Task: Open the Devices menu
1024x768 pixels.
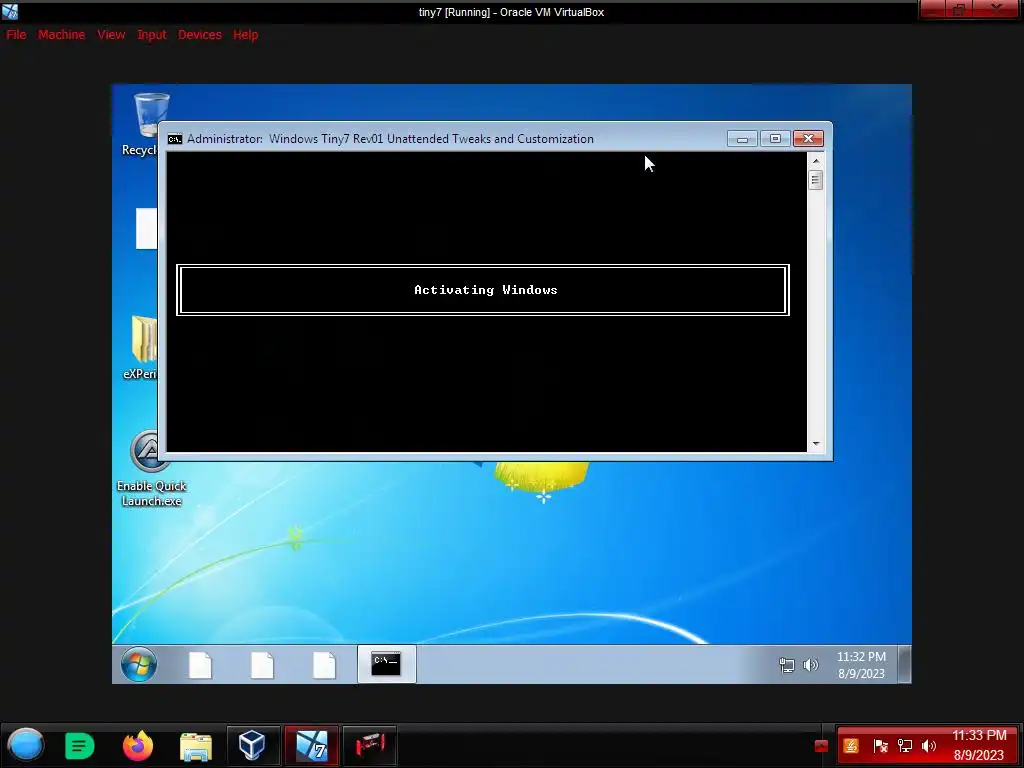Action: click(200, 35)
